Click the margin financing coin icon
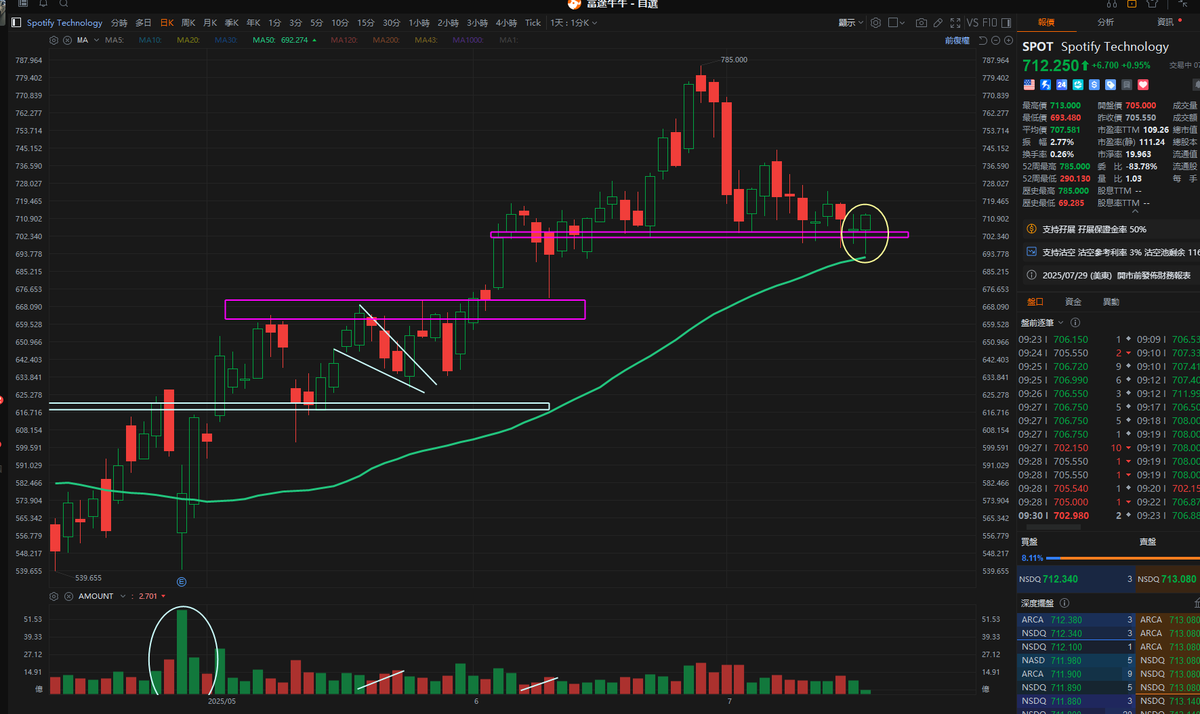Image resolution: width=1200 pixels, height=714 pixels. (1032, 229)
